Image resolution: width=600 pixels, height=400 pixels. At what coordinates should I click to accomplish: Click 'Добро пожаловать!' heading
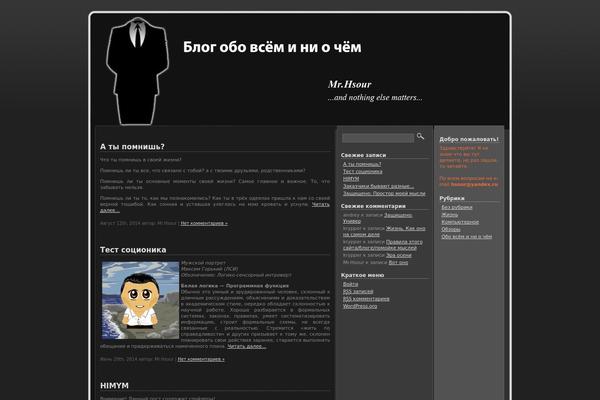click(x=469, y=139)
